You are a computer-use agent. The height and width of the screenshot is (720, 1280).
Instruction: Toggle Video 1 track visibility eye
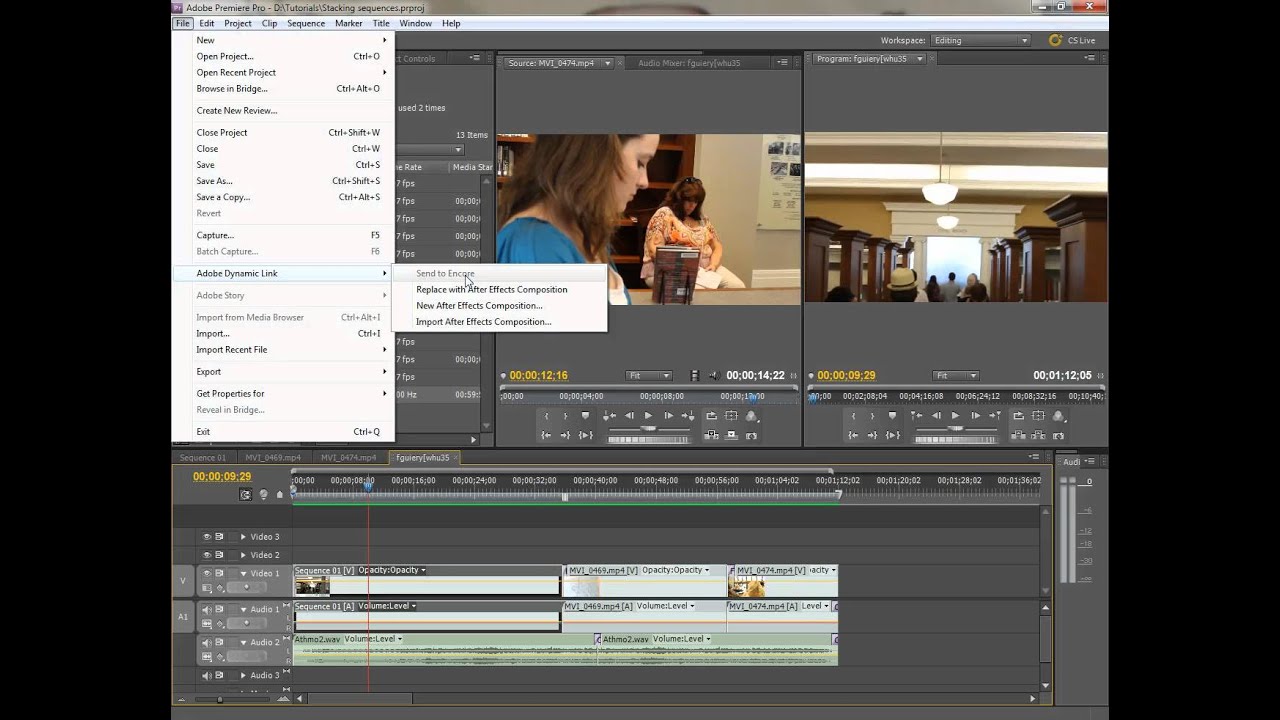[207, 574]
